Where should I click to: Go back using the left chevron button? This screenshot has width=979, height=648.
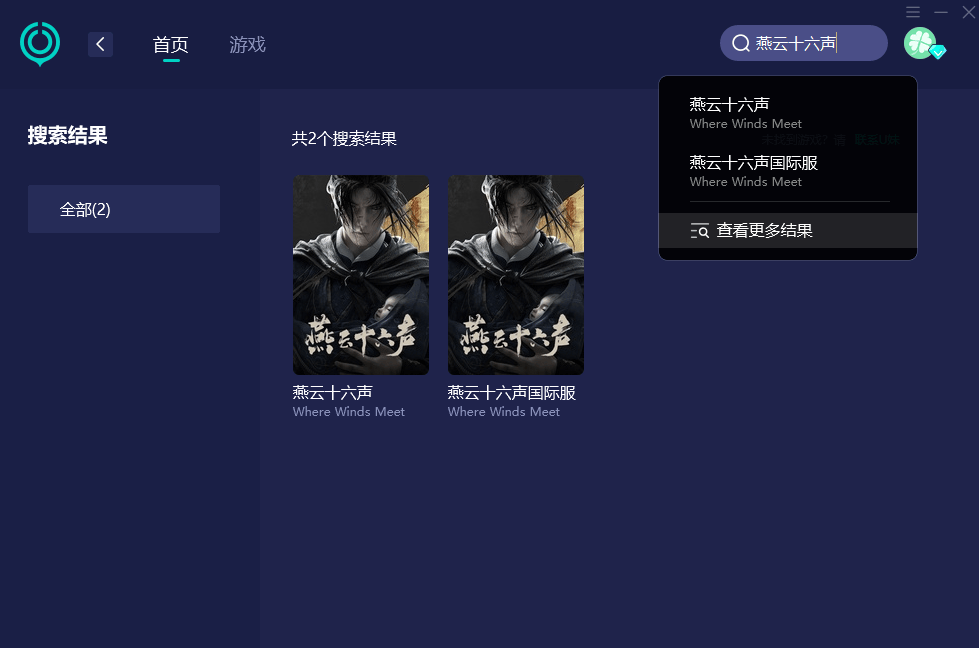(x=101, y=44)
